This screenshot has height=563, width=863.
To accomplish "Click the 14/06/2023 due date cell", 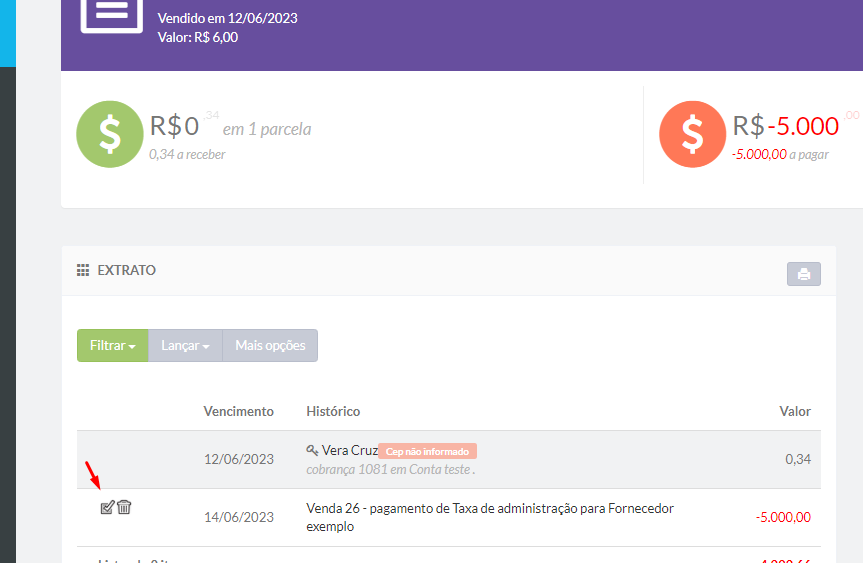I will click(238, 517).
